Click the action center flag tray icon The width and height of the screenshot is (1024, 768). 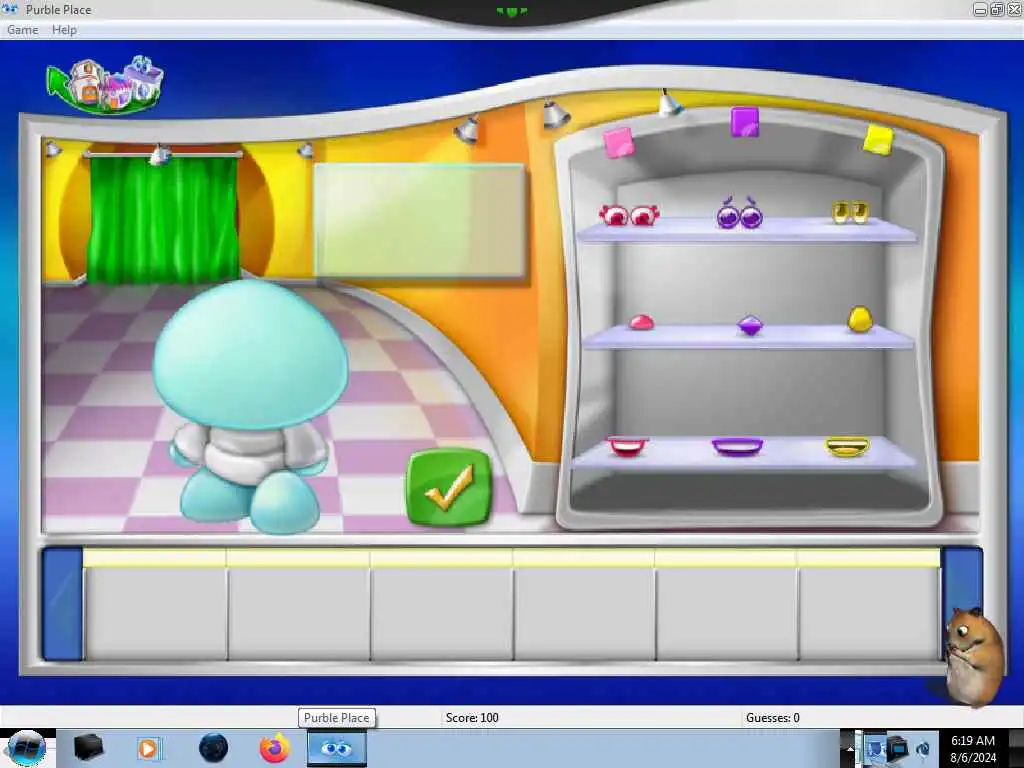pyautogui.click(x=874, y=747)
